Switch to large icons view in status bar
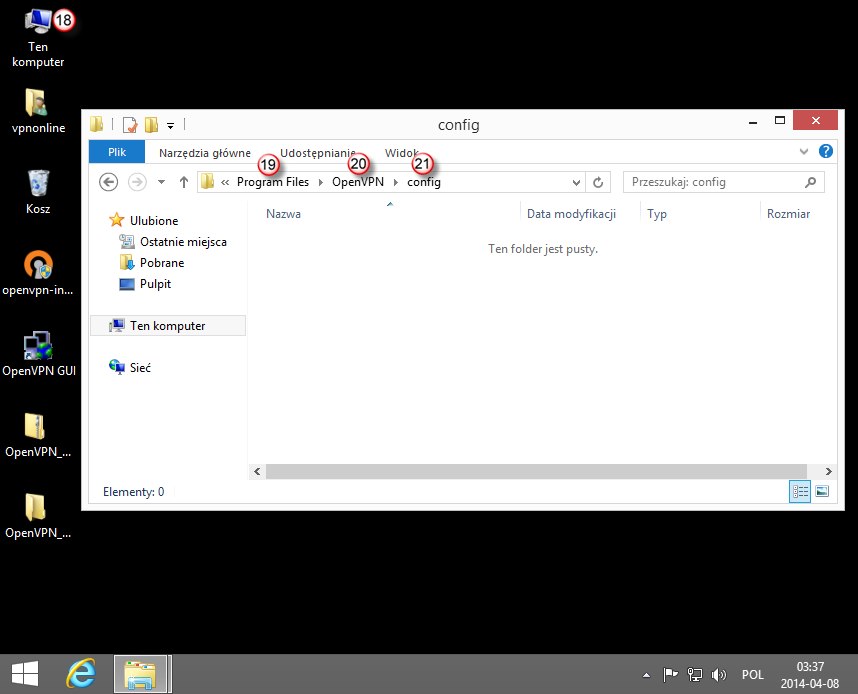This screenshot has width=858, height=694. point(822,491)
